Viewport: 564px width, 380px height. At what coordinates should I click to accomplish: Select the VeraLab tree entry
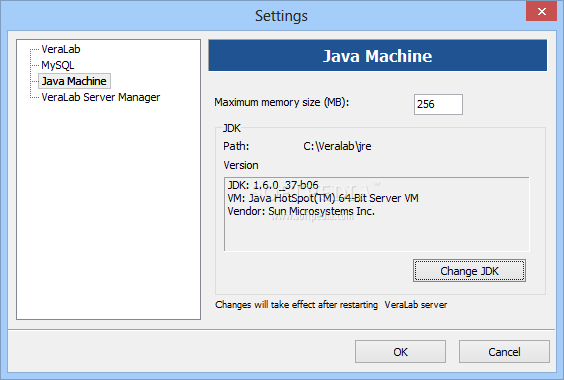pyautogui.click(x=61, y=49)
